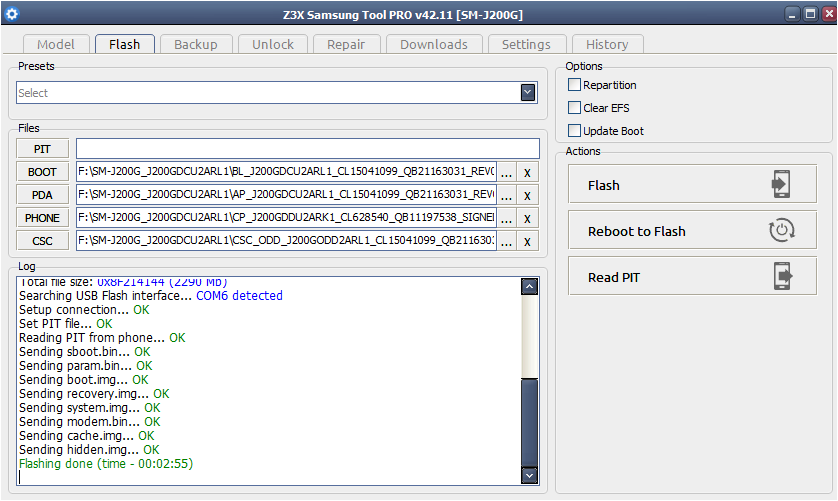Open the Downloads tab
This screenshot has height=501, width=838.
(434, 44)
